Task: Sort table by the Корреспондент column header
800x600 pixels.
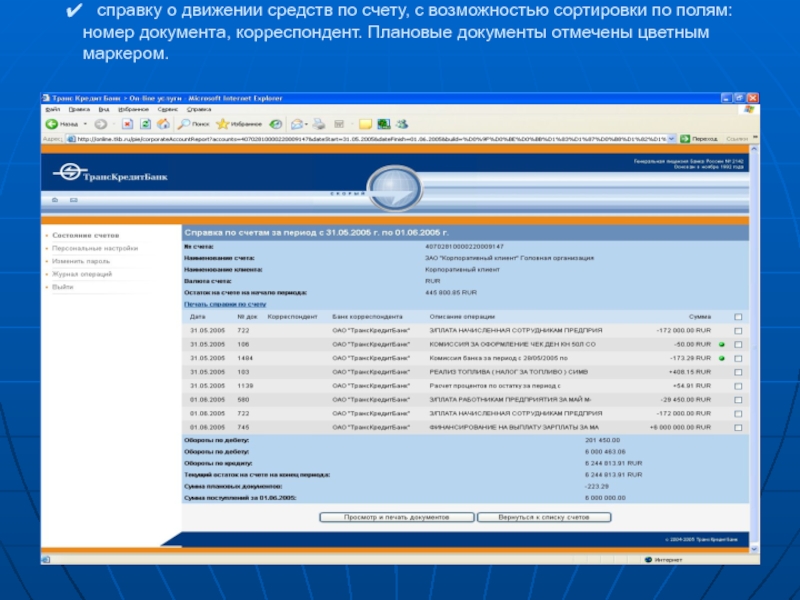Action: click(292, 316)
